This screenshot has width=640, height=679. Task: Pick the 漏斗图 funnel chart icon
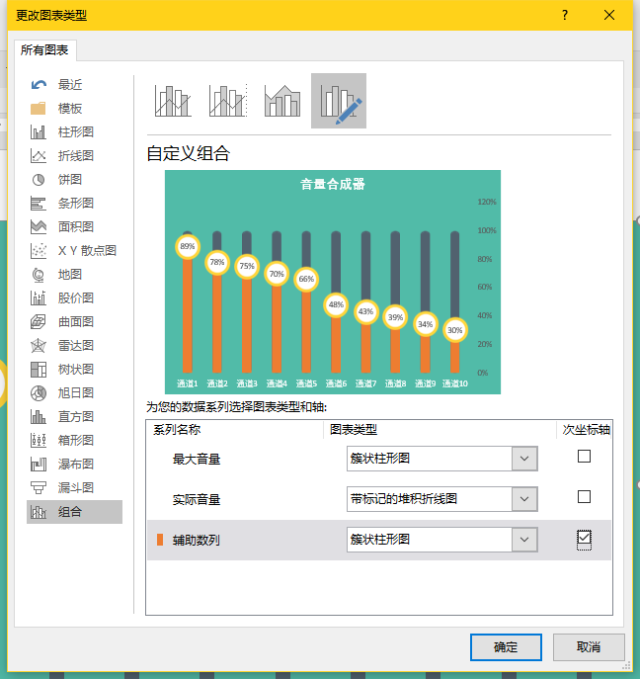[39, 488]
